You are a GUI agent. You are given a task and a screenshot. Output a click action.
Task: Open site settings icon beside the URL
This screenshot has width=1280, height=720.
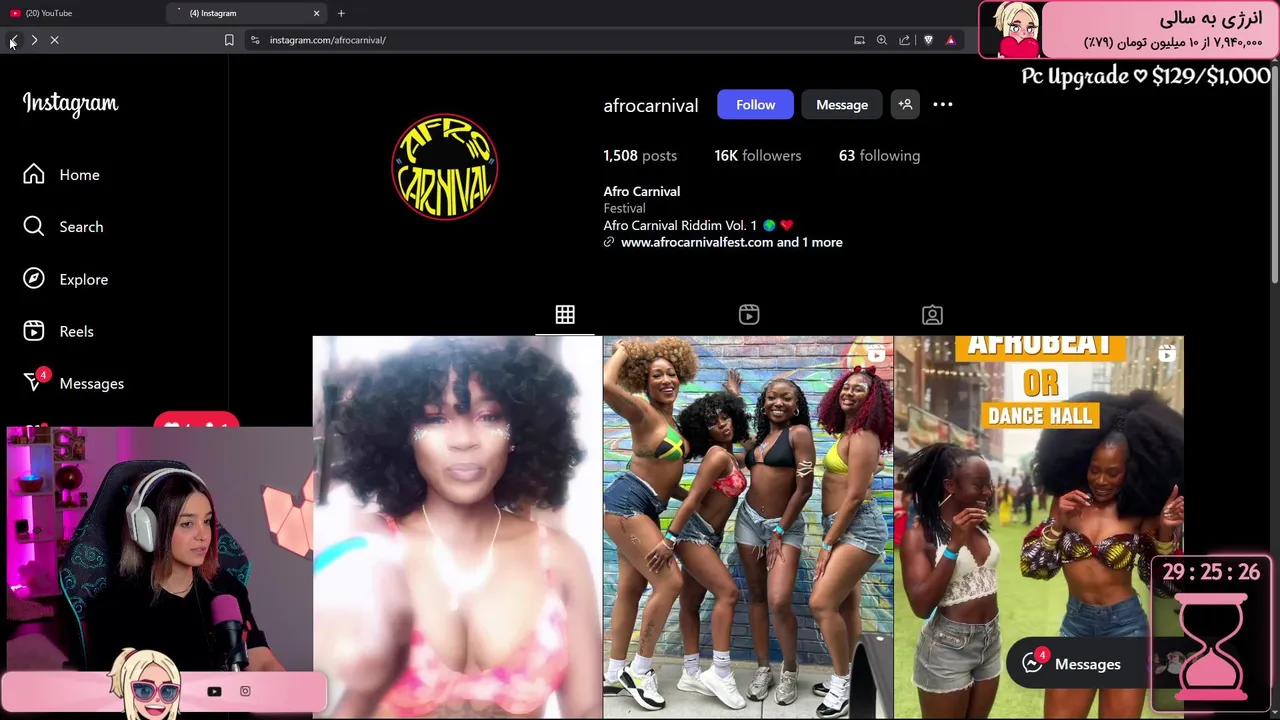pyautogui.click(x=255, y=40)
